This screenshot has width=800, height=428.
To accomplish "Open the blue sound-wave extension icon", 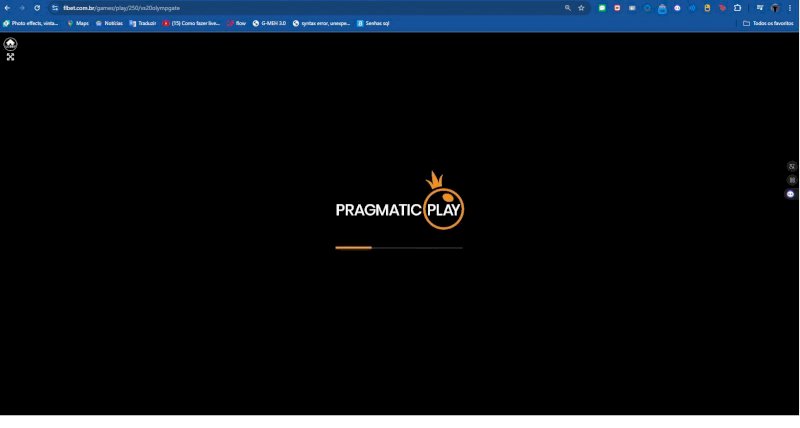I will click(692, 8).
